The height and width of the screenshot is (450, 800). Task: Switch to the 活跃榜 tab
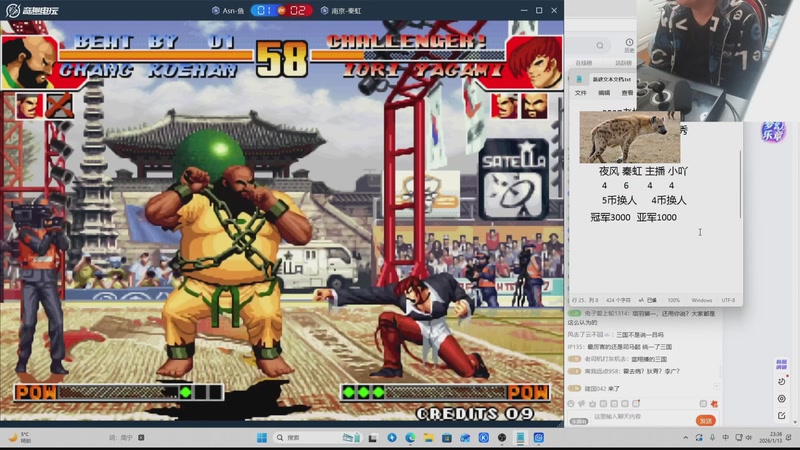click(623, 63)
